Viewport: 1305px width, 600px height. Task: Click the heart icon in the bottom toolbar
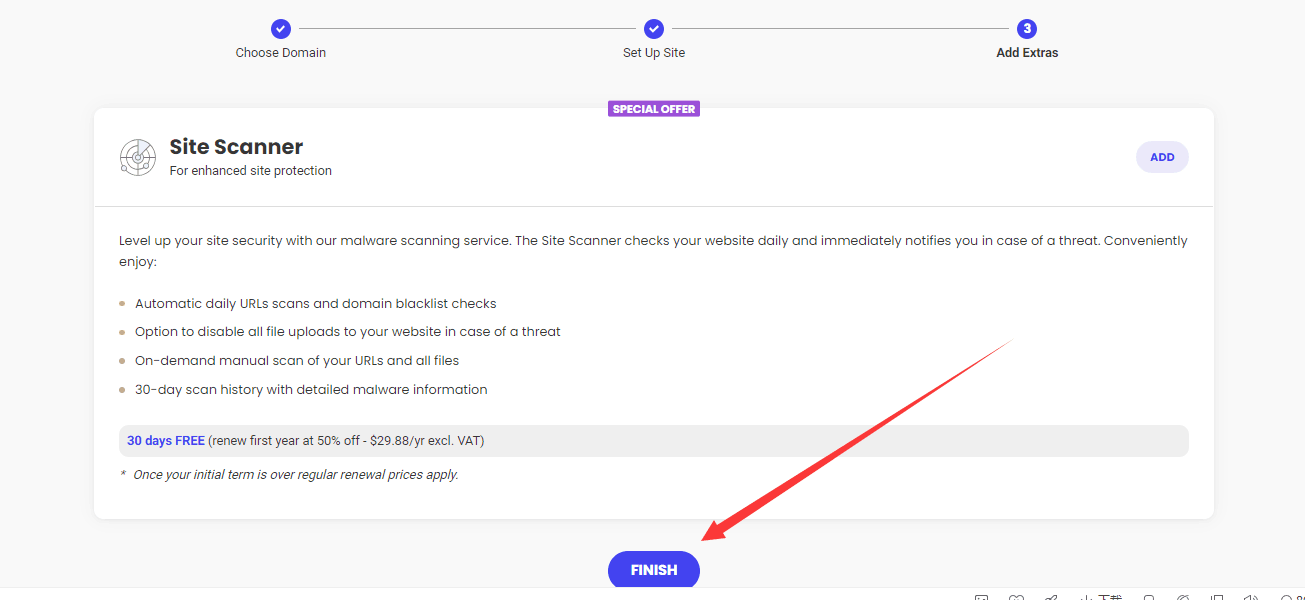click(x=1016, y=596)
